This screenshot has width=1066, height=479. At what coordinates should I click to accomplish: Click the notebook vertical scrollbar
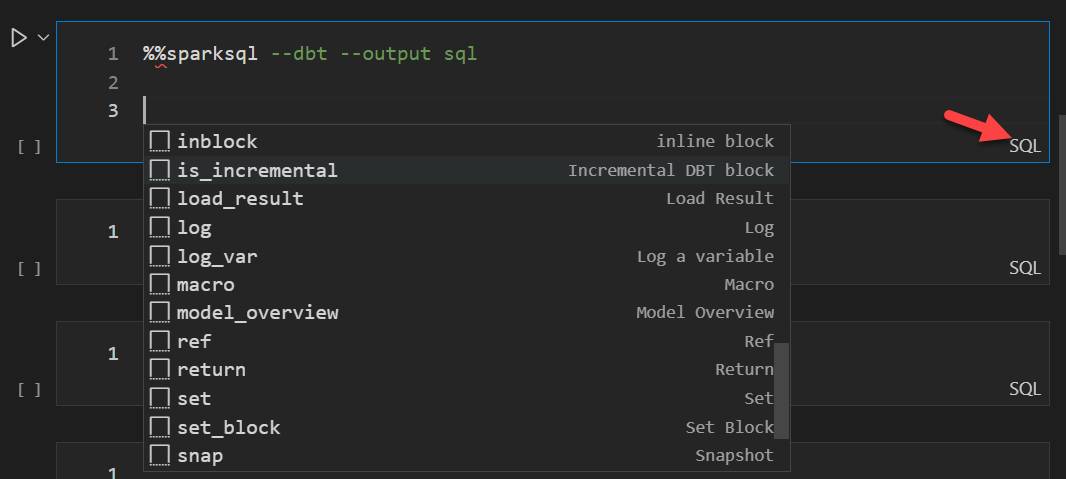[x=1061, y=200]
